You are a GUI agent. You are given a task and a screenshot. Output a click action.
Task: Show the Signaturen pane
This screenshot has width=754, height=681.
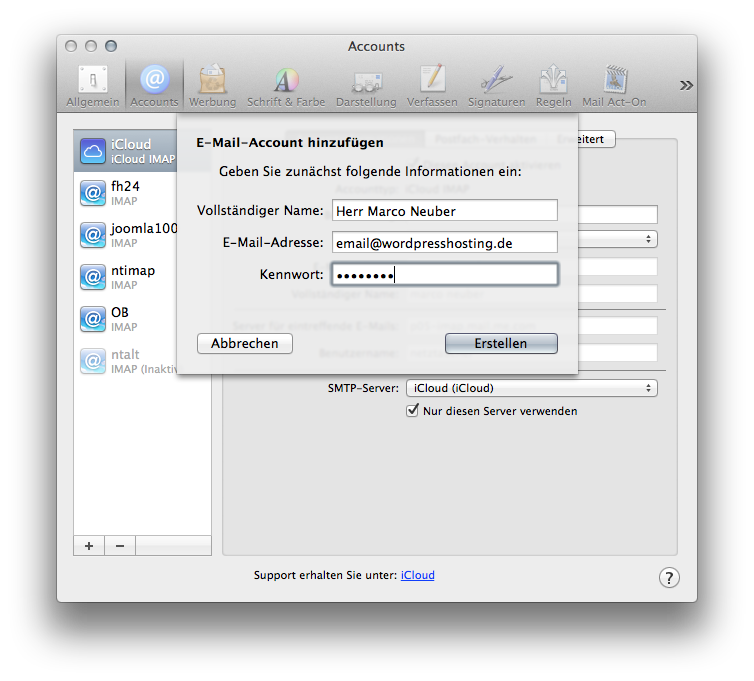point(496,86)
